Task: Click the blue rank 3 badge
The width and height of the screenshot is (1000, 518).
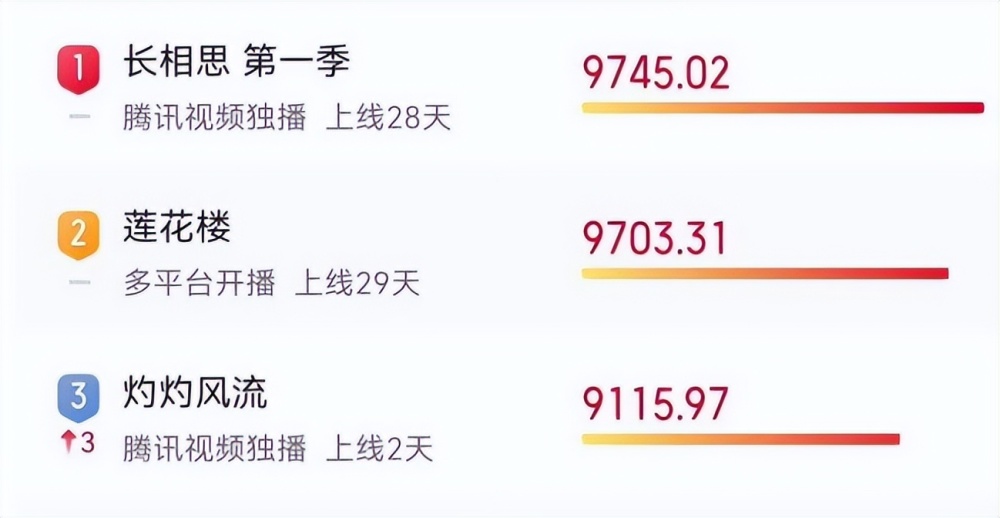Action: (78, 398)
